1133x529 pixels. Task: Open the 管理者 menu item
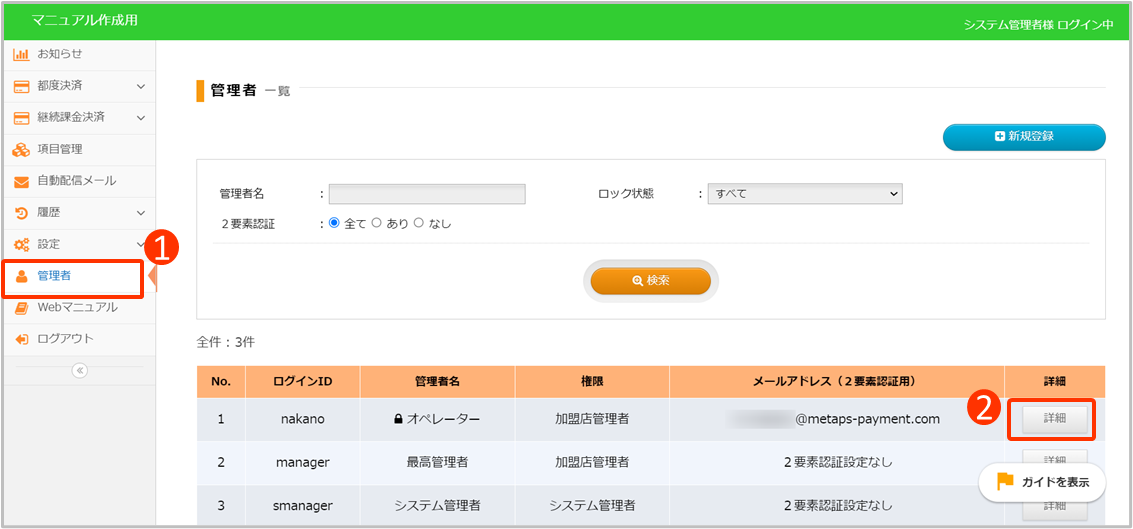coord(54,276)
